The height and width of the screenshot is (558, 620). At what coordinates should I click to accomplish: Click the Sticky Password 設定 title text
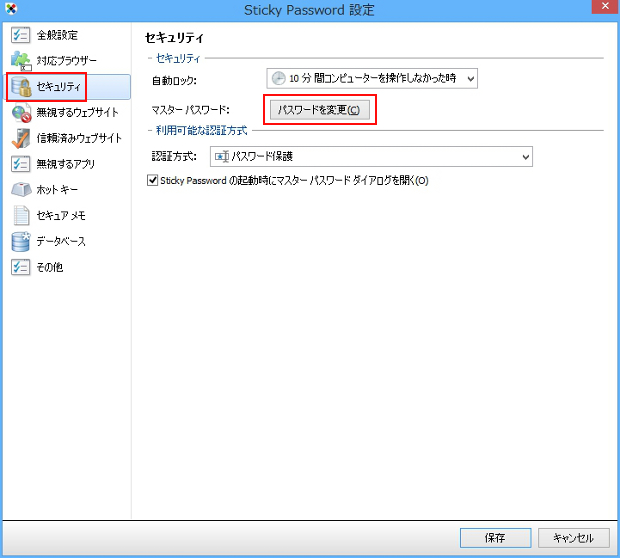coord(309,10)
